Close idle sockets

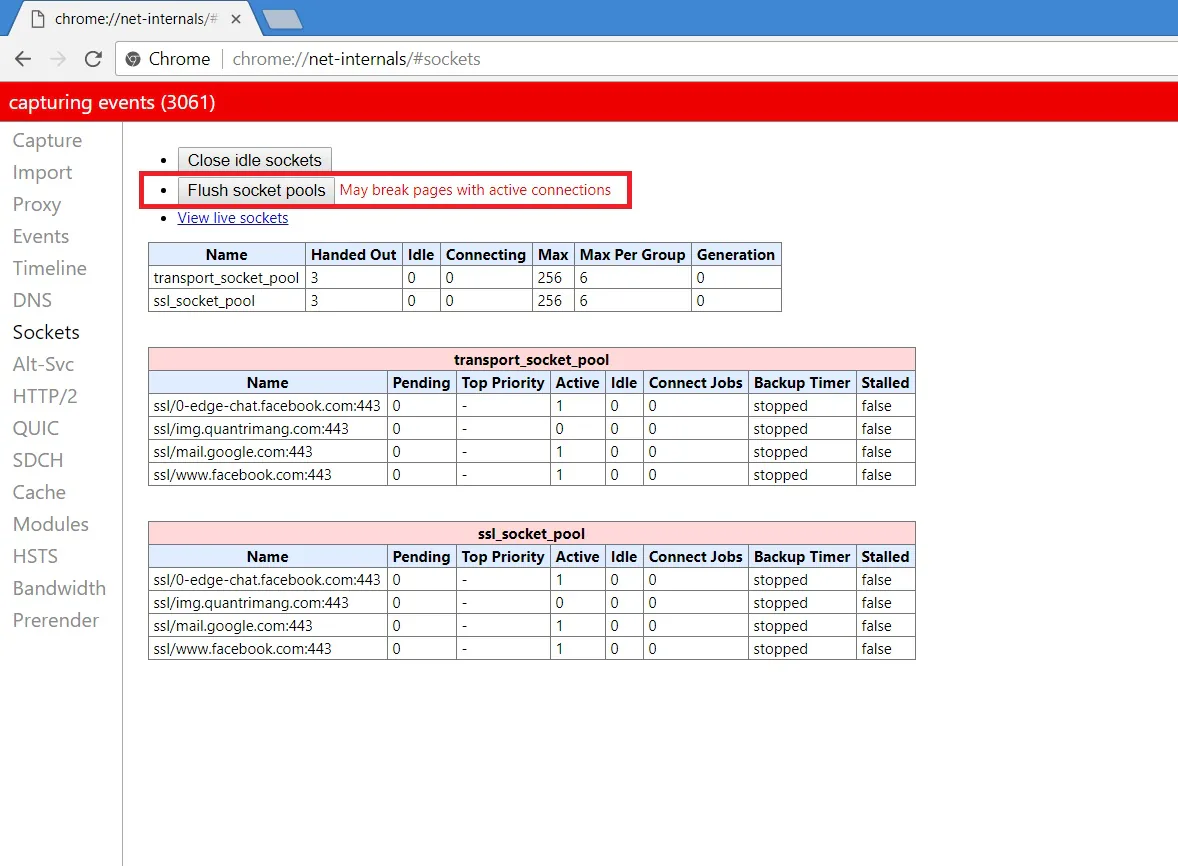[255, 160]
